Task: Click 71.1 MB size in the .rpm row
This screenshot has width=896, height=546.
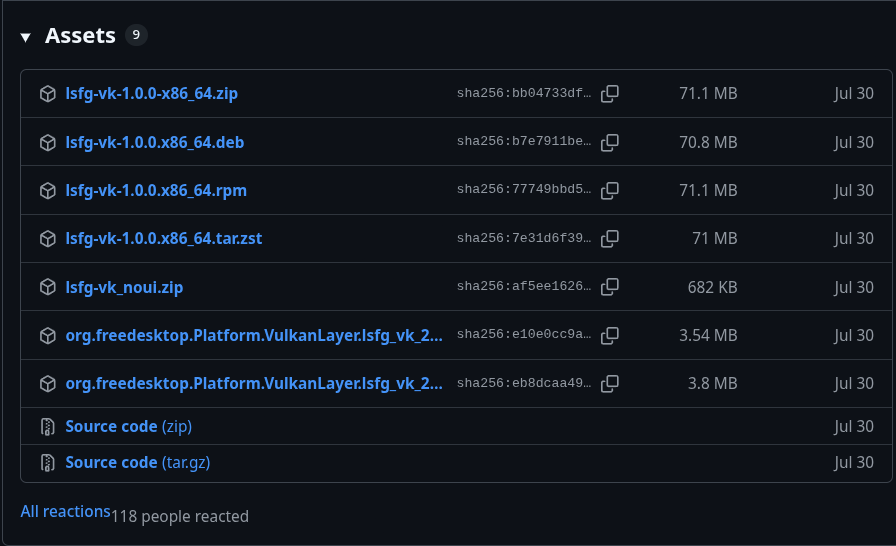Action: point(708,190)
